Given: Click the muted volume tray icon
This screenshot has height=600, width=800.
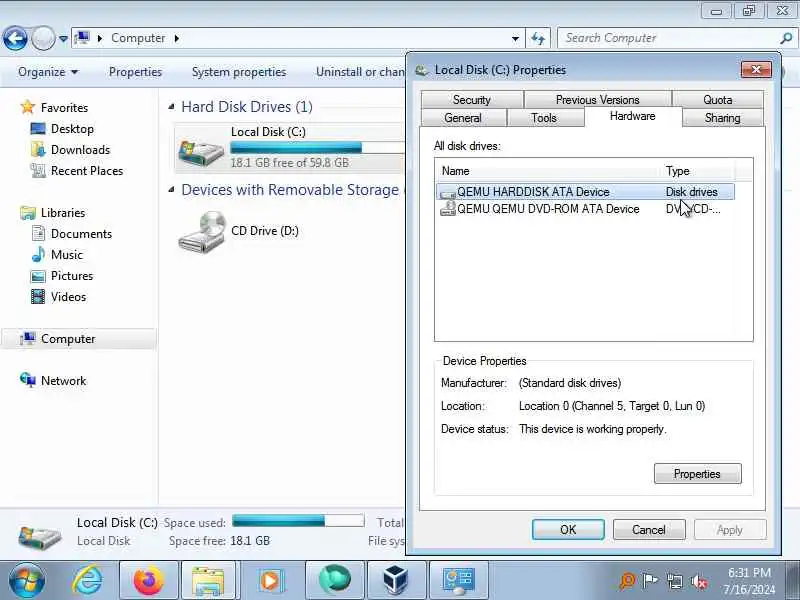Looking at the screenshot, I should (x=699, y=581).
